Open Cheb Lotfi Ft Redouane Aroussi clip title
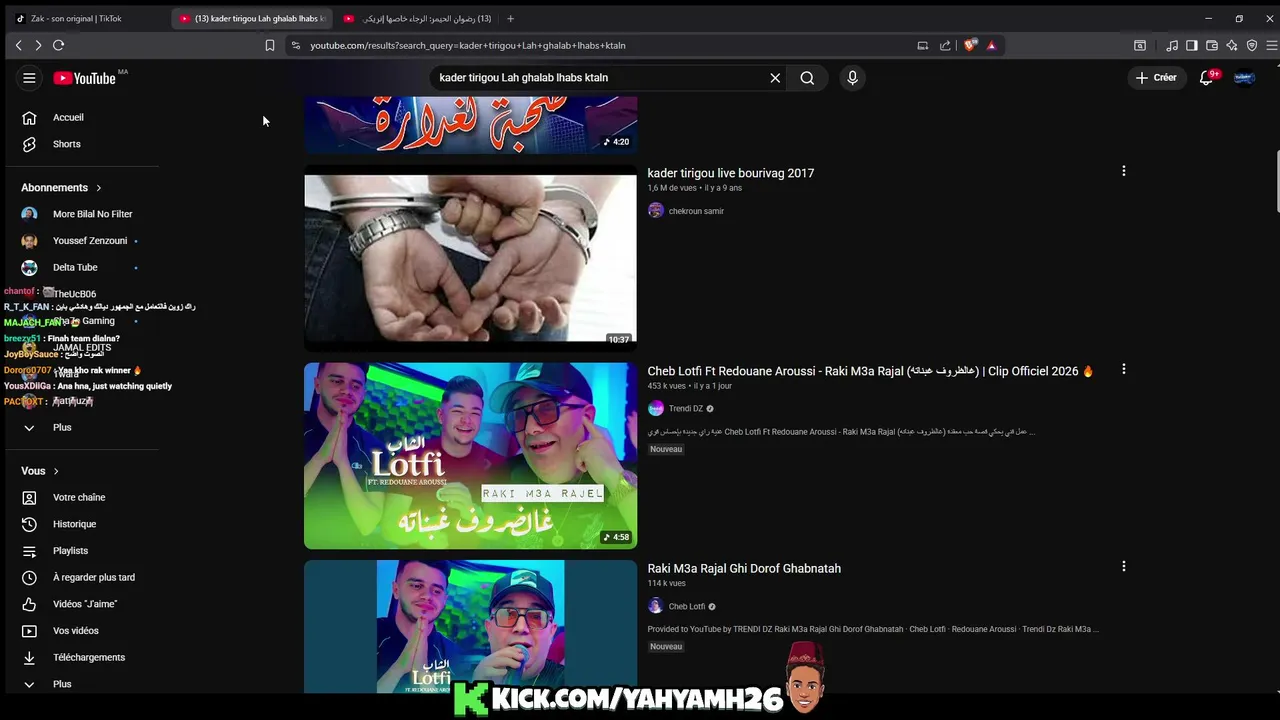The image size is (1280, 720). coord(871,371)
